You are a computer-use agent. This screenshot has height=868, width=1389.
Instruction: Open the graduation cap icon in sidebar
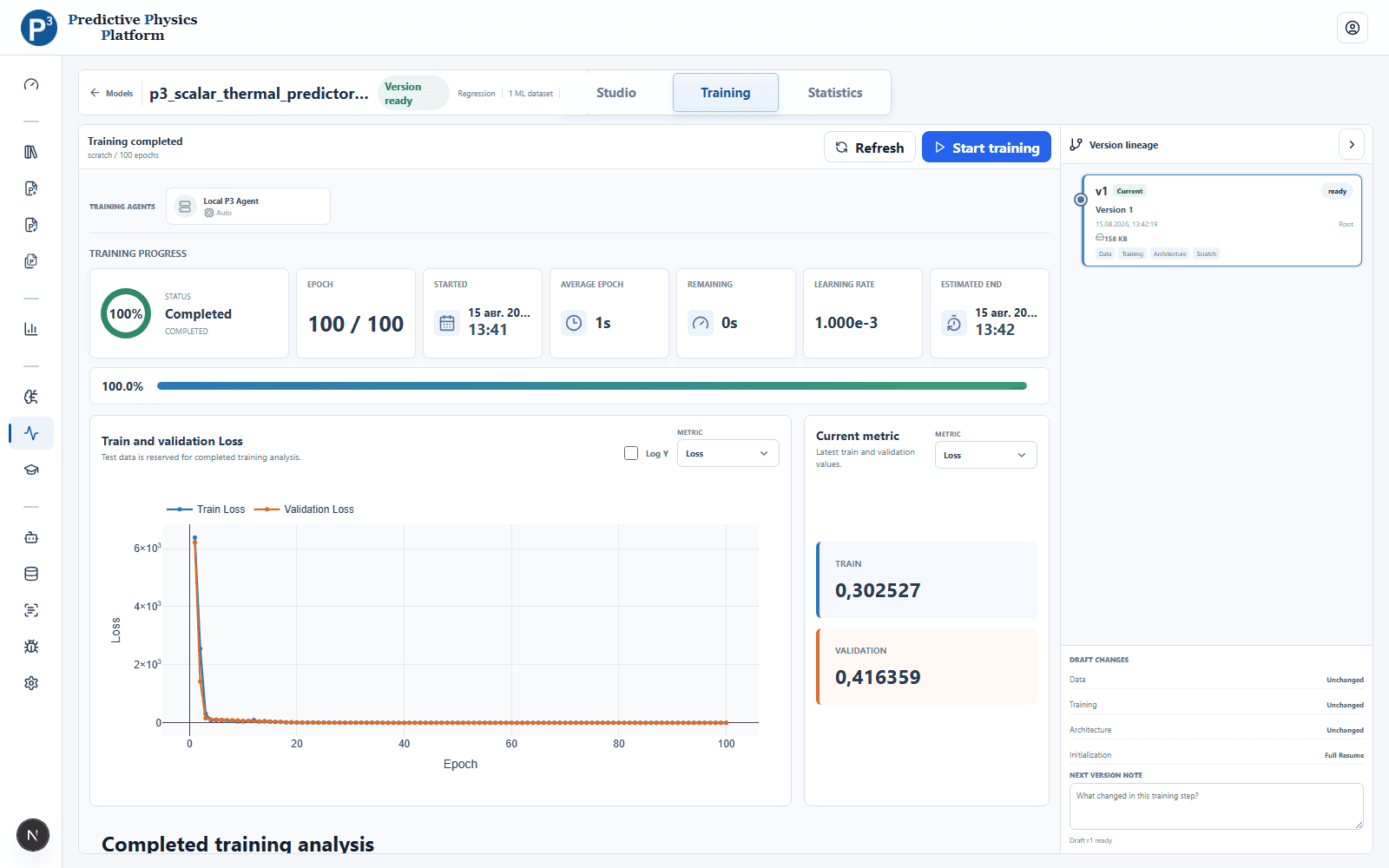[31, 470]
